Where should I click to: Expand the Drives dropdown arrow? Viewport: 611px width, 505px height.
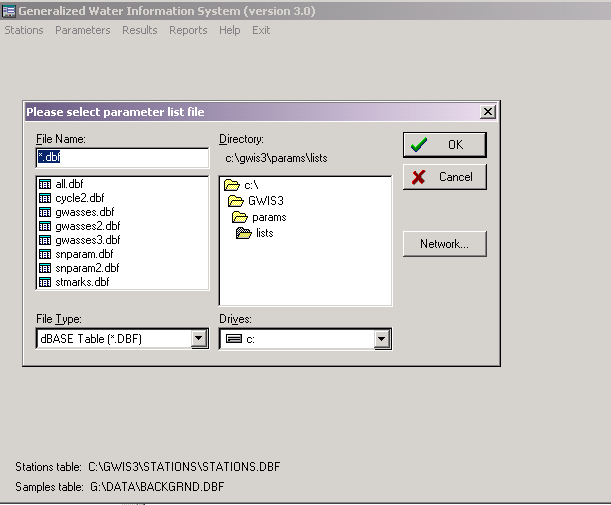point(381,339)
